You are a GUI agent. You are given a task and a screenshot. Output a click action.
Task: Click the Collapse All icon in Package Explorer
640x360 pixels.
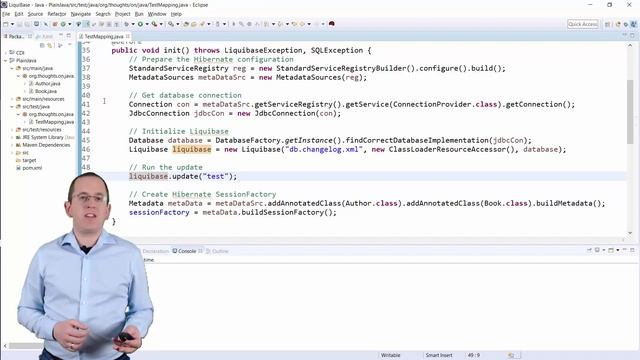[x=42, y=45]
